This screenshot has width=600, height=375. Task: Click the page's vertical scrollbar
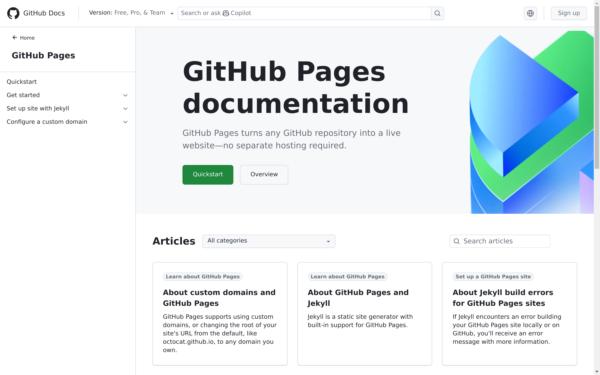pos(597,88)
